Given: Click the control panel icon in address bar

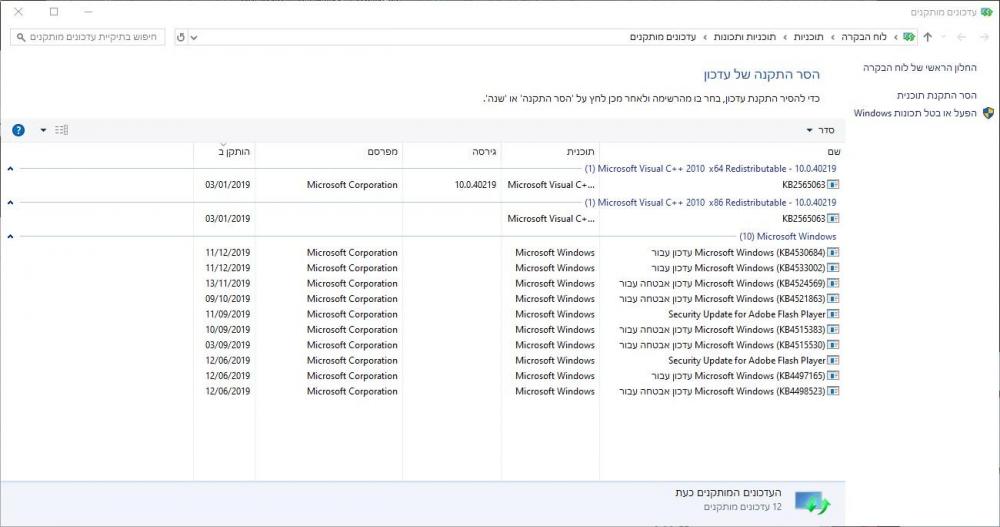Looking at the screenshot, I should point(909,37).
